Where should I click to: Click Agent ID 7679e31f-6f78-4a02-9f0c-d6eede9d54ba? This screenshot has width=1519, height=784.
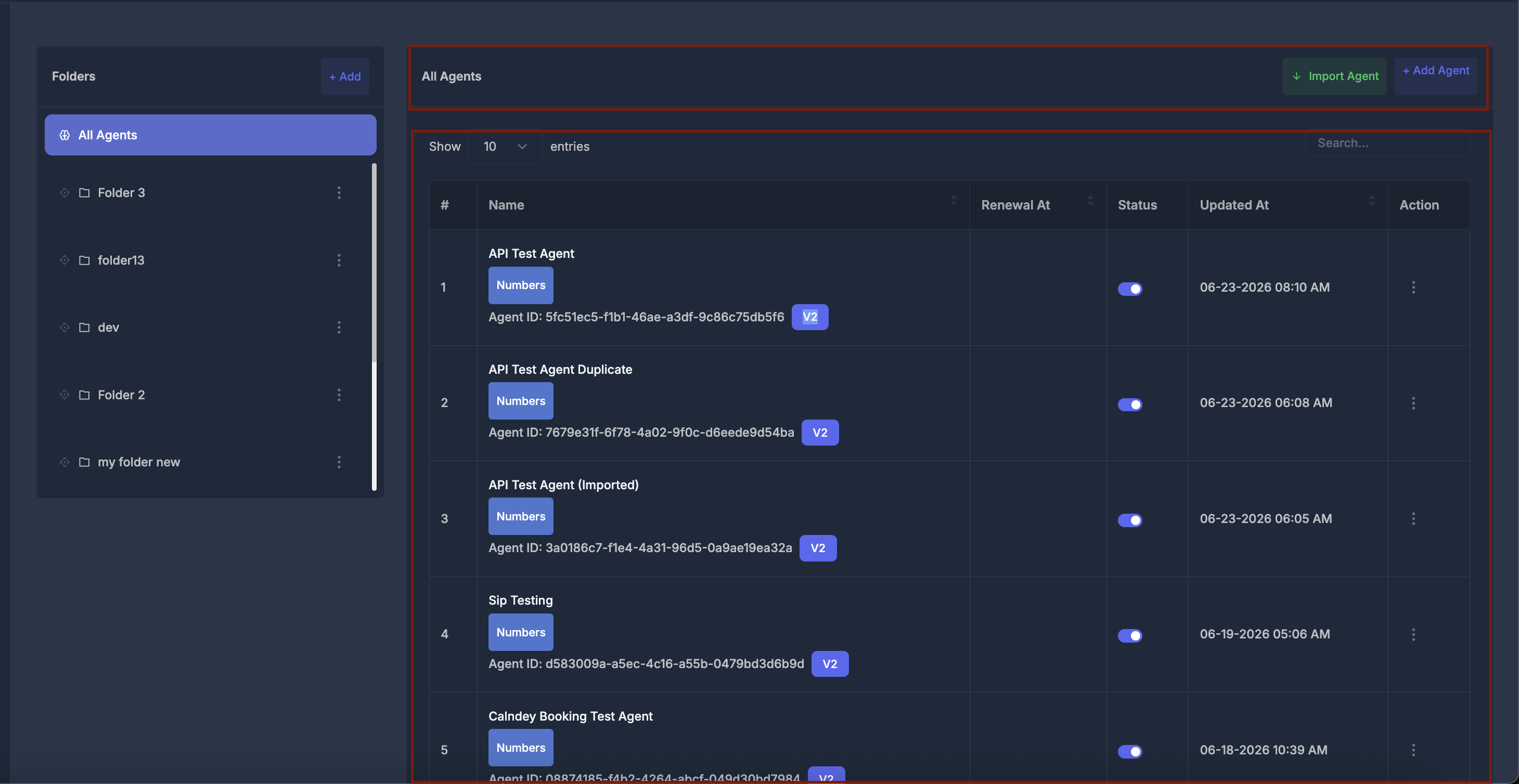click(641, 433)
